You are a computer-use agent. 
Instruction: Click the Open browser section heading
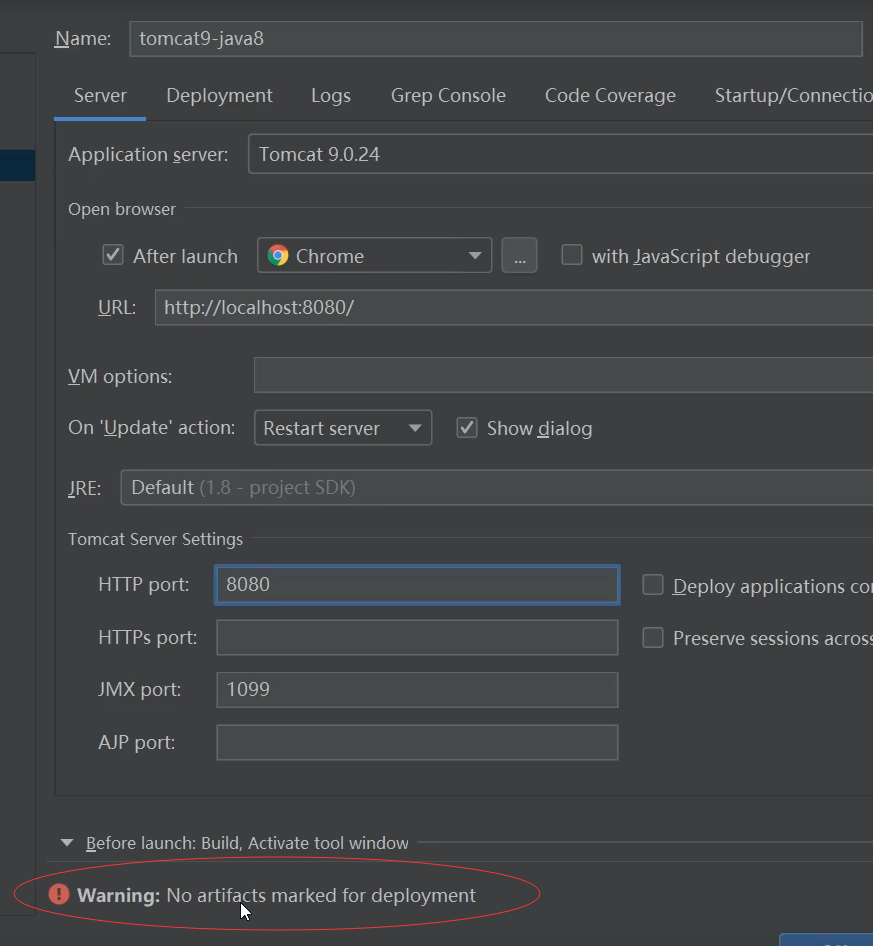pyautogui.click(x=122, y=209)
